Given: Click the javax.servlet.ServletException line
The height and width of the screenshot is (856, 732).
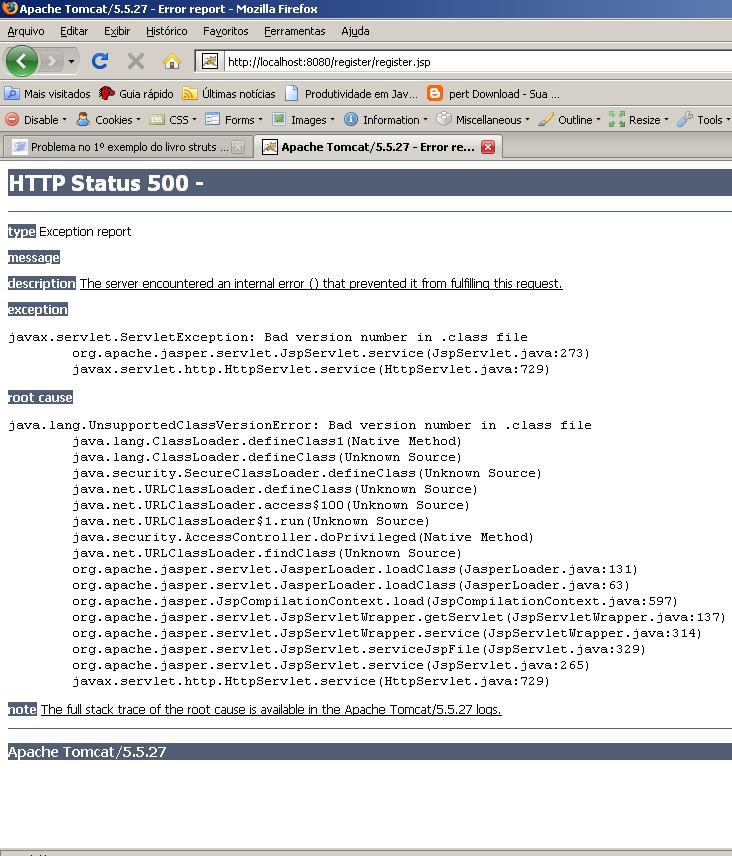Looking at the screenshot, I should tap(268, 337).
